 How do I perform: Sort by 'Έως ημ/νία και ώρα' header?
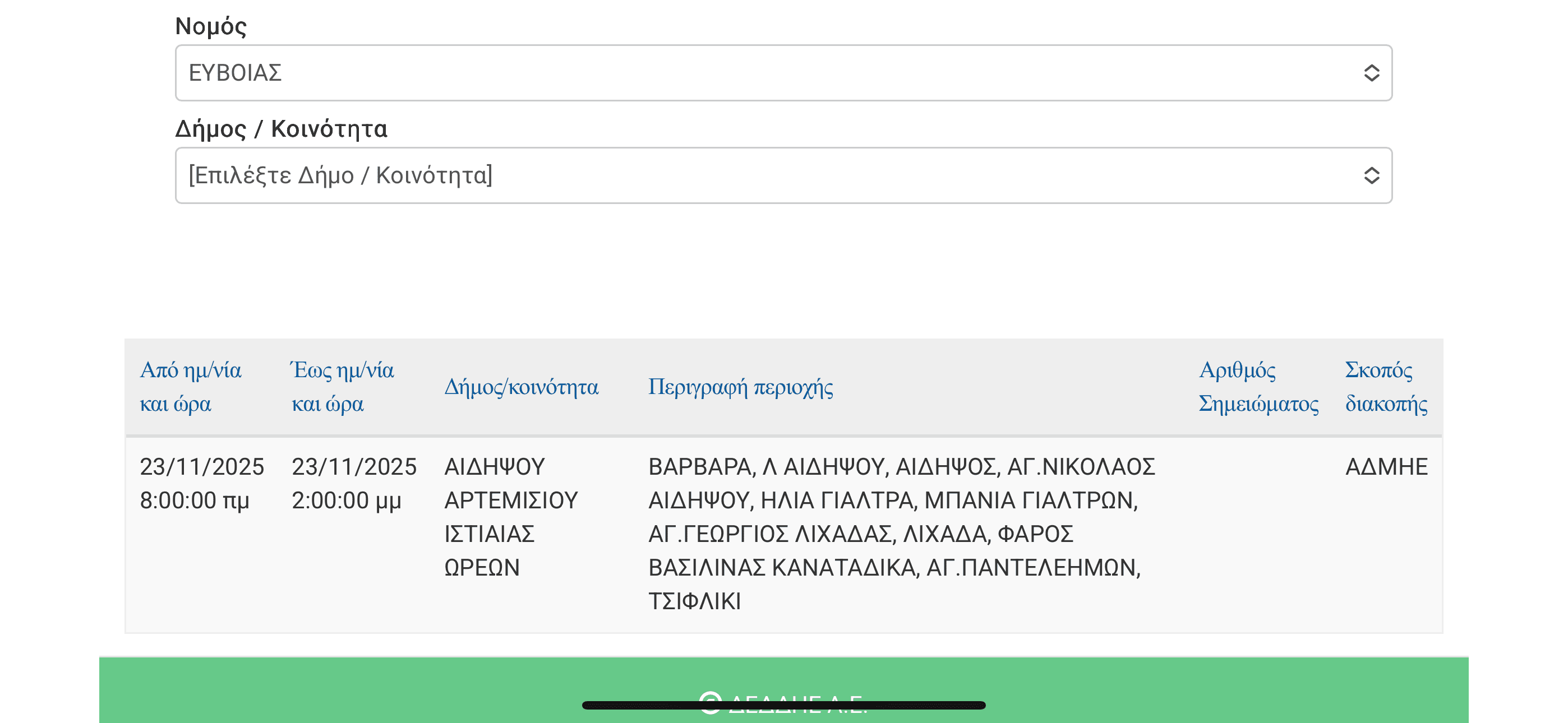click(343, 387)
